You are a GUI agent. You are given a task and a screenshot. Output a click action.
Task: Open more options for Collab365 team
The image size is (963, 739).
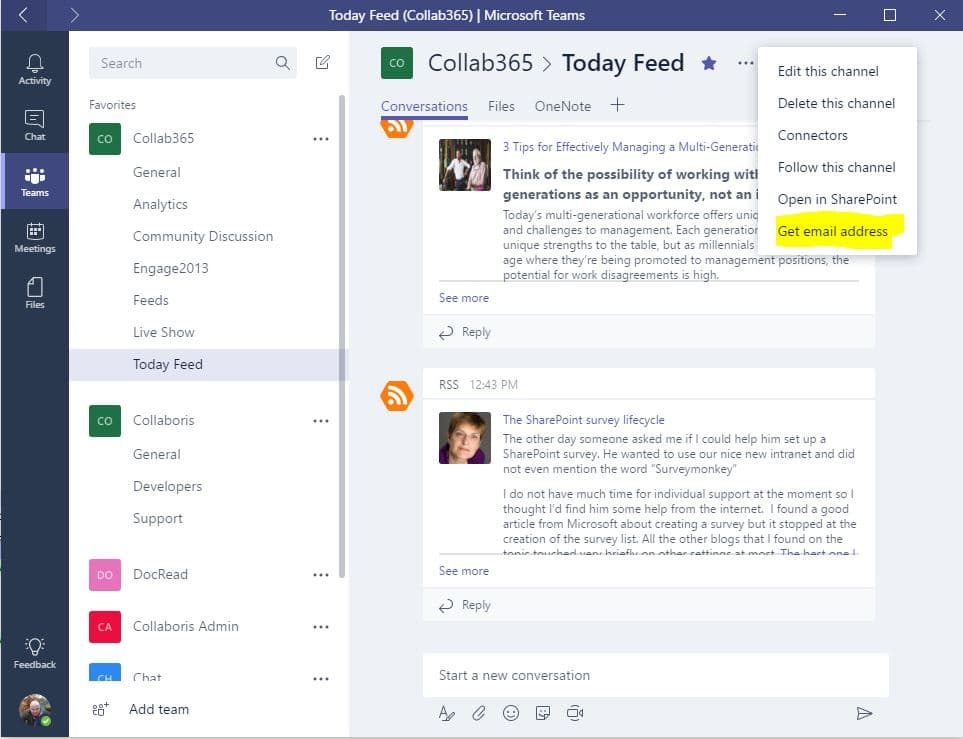point(320,139)
